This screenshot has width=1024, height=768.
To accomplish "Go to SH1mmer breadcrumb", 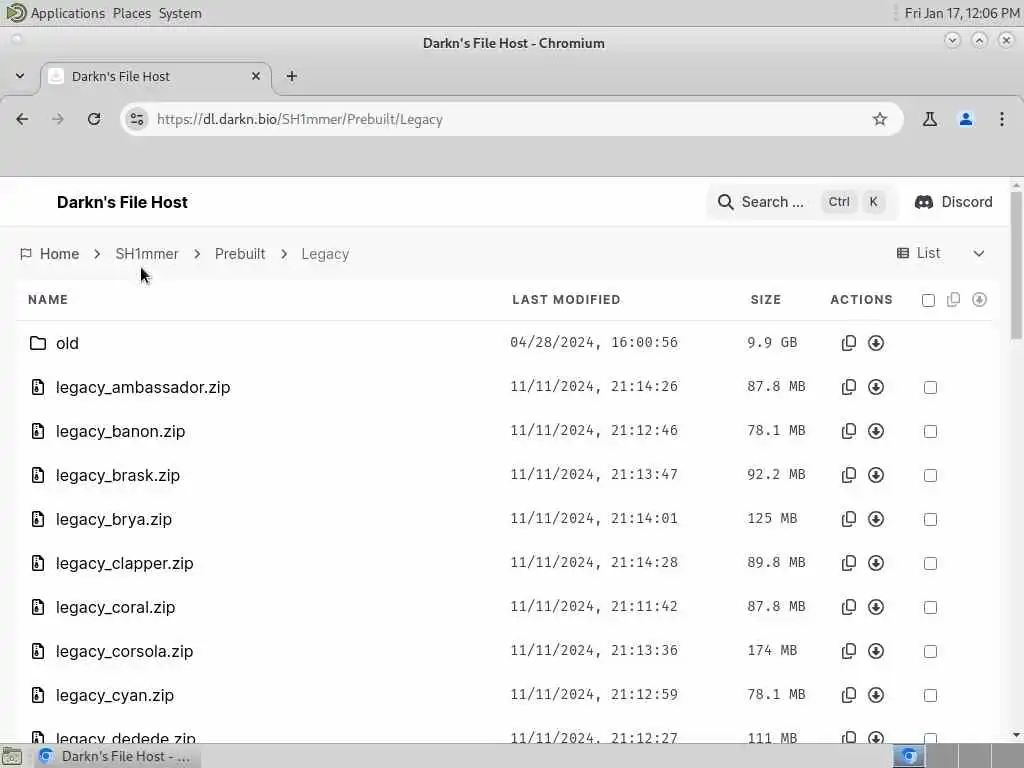I will [x=147, y=253].
